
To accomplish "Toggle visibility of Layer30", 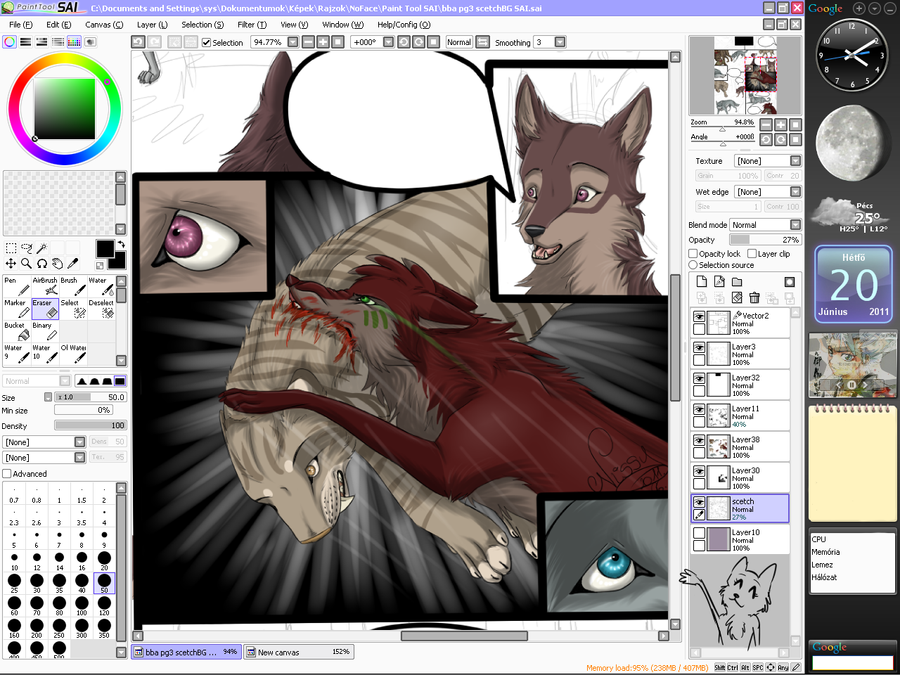I will point(699,472).
